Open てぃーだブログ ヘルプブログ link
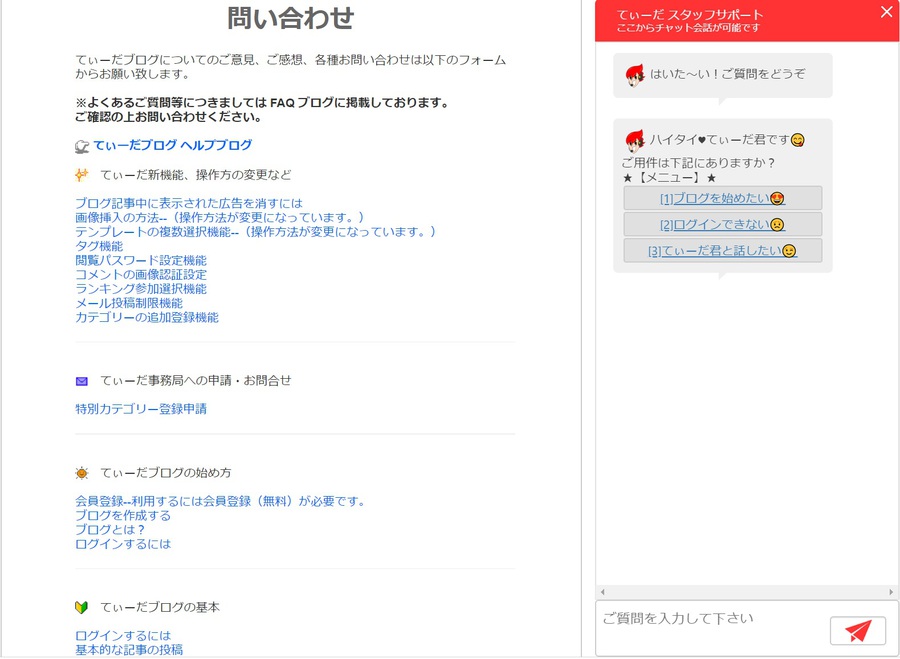The height and width of the screenshot is (659, 900). tap(172, 145)
